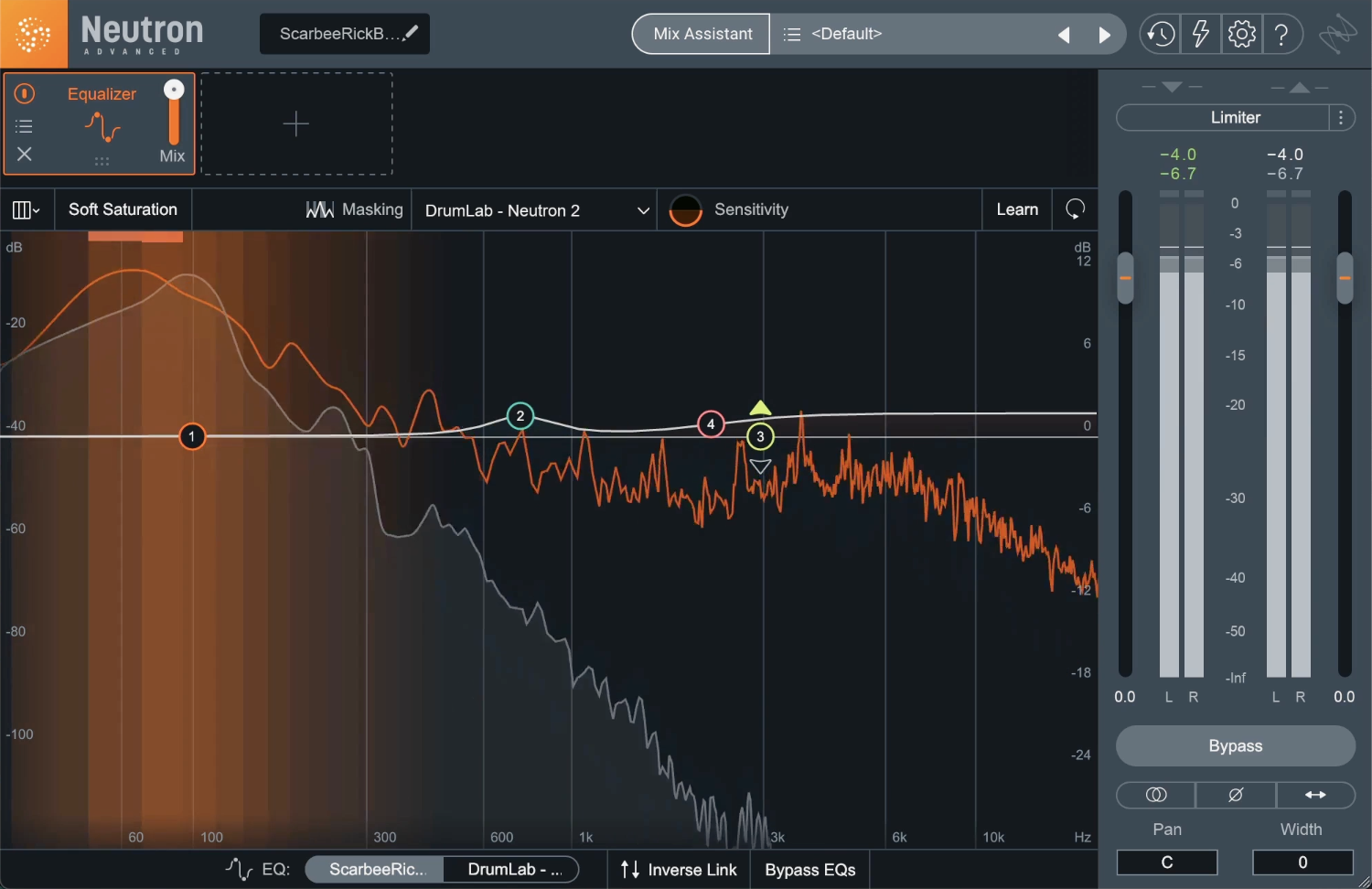
Task: Click the input gain down-arrow indicator
Action: click(x=1172, y=87)
